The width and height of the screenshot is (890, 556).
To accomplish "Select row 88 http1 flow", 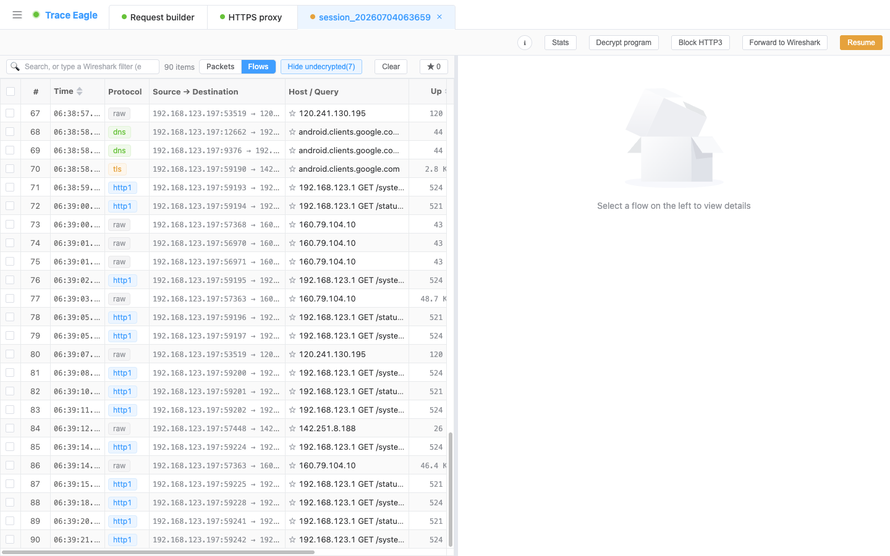I will pyautogui.click(x=224, y=503).
